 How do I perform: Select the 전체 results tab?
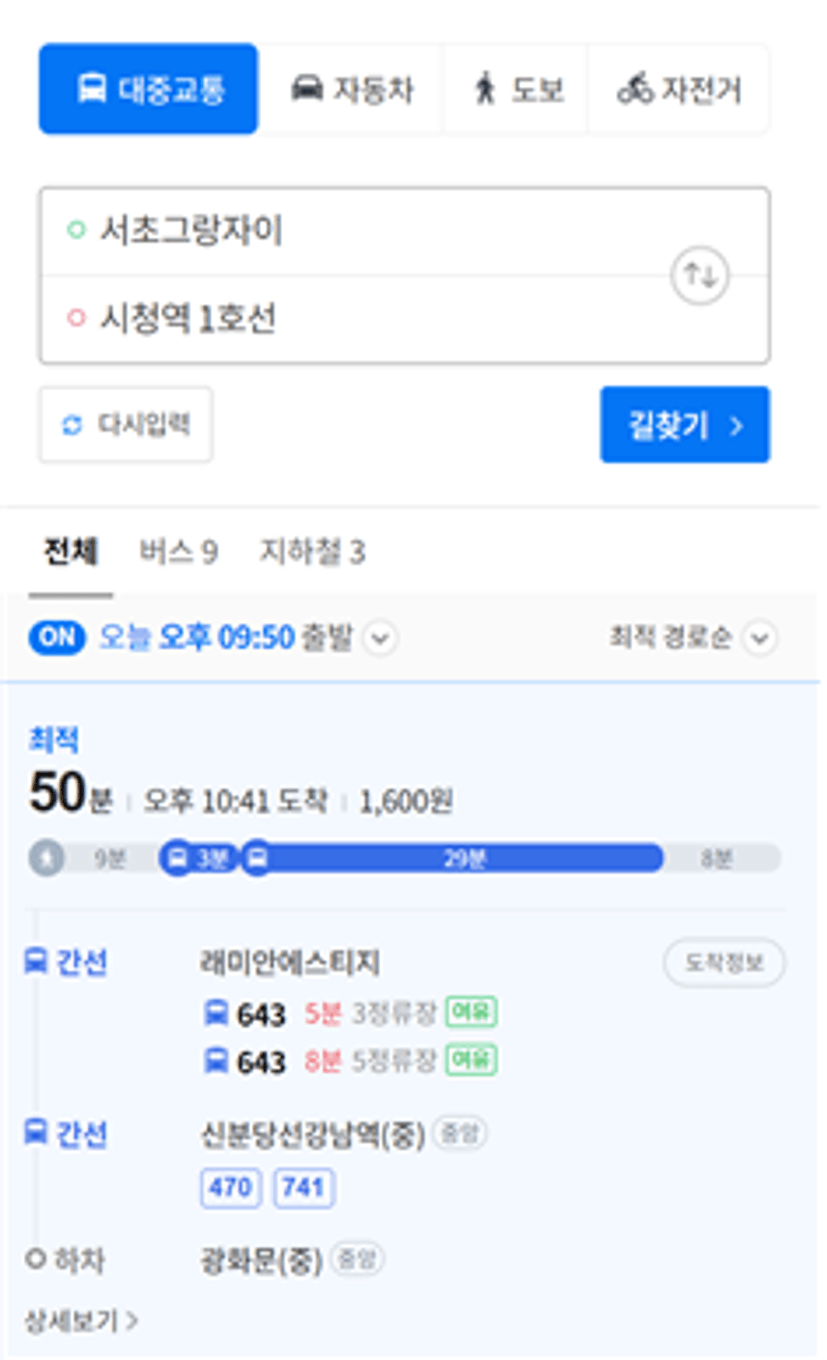[70, 552]
